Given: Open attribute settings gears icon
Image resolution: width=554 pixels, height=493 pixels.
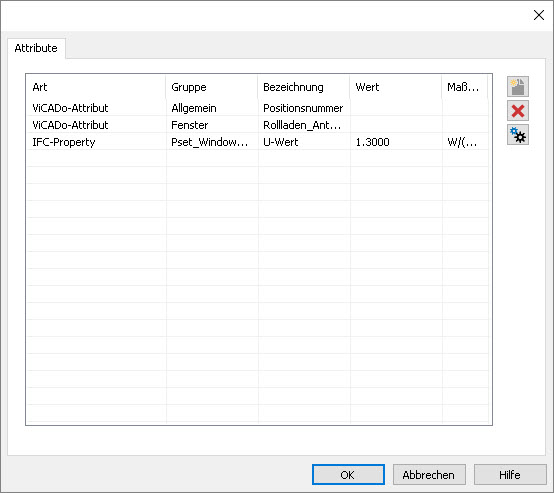Looking at the screenshot, I should click(x=518, y=135).
